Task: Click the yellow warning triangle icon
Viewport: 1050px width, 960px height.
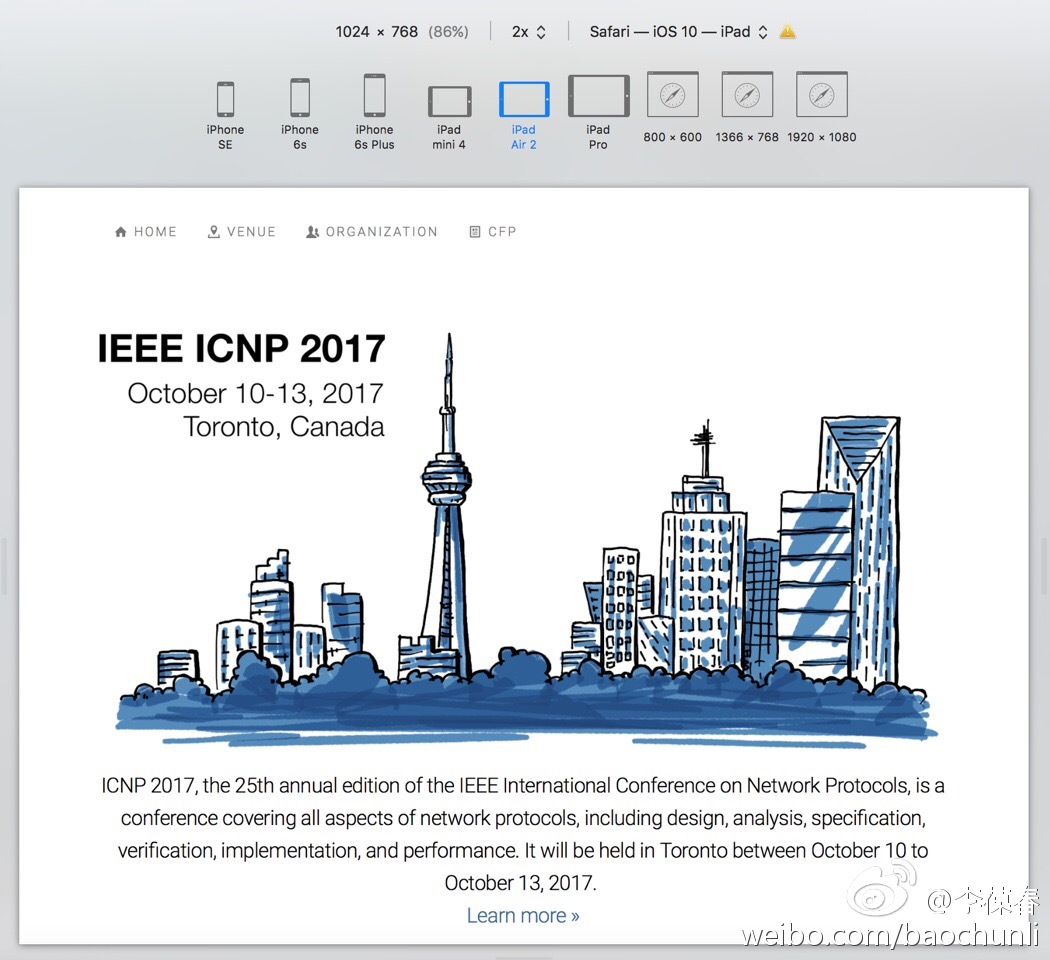Action: 788,32
